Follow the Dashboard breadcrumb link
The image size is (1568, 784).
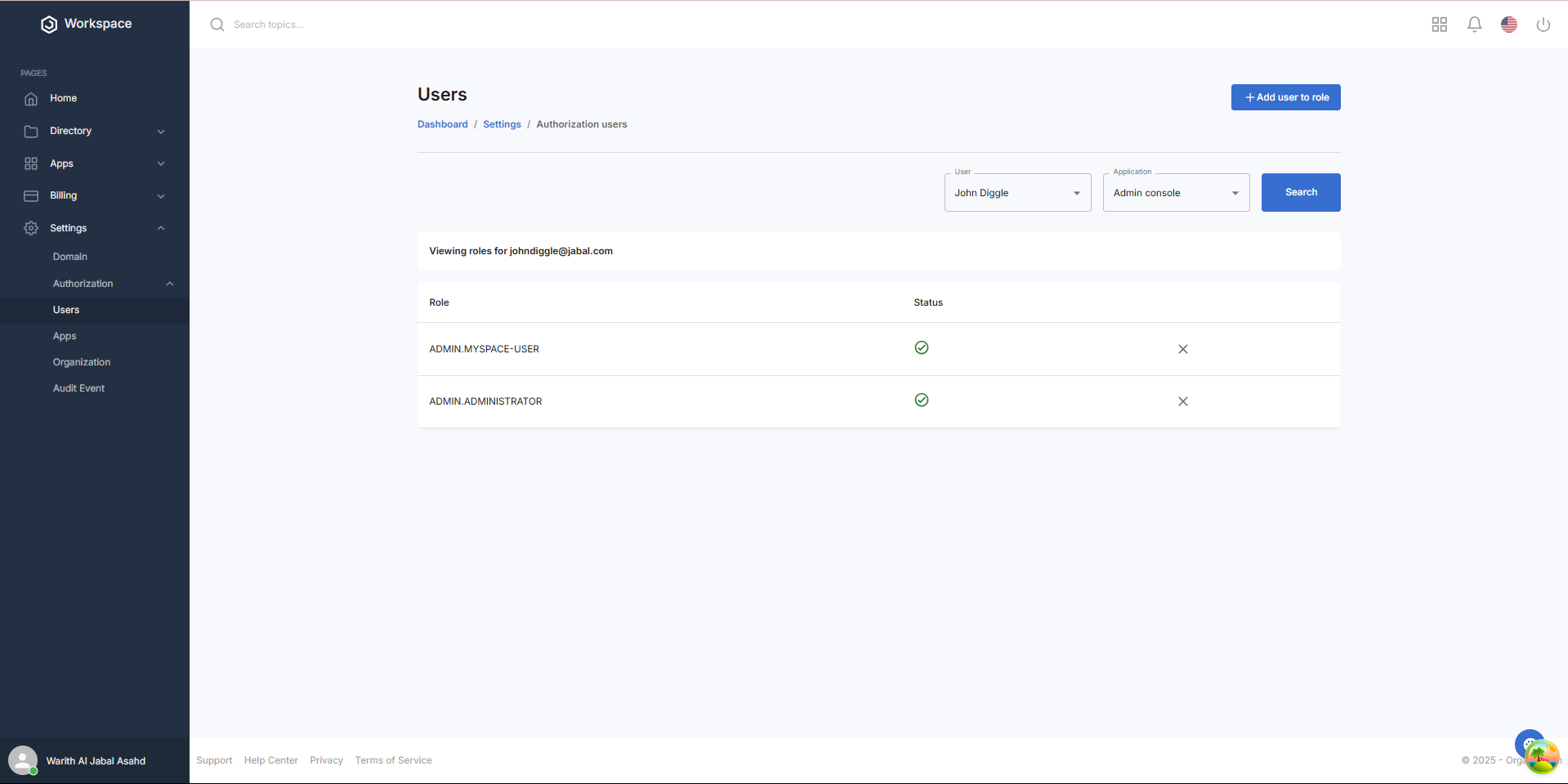click(442, 124)
